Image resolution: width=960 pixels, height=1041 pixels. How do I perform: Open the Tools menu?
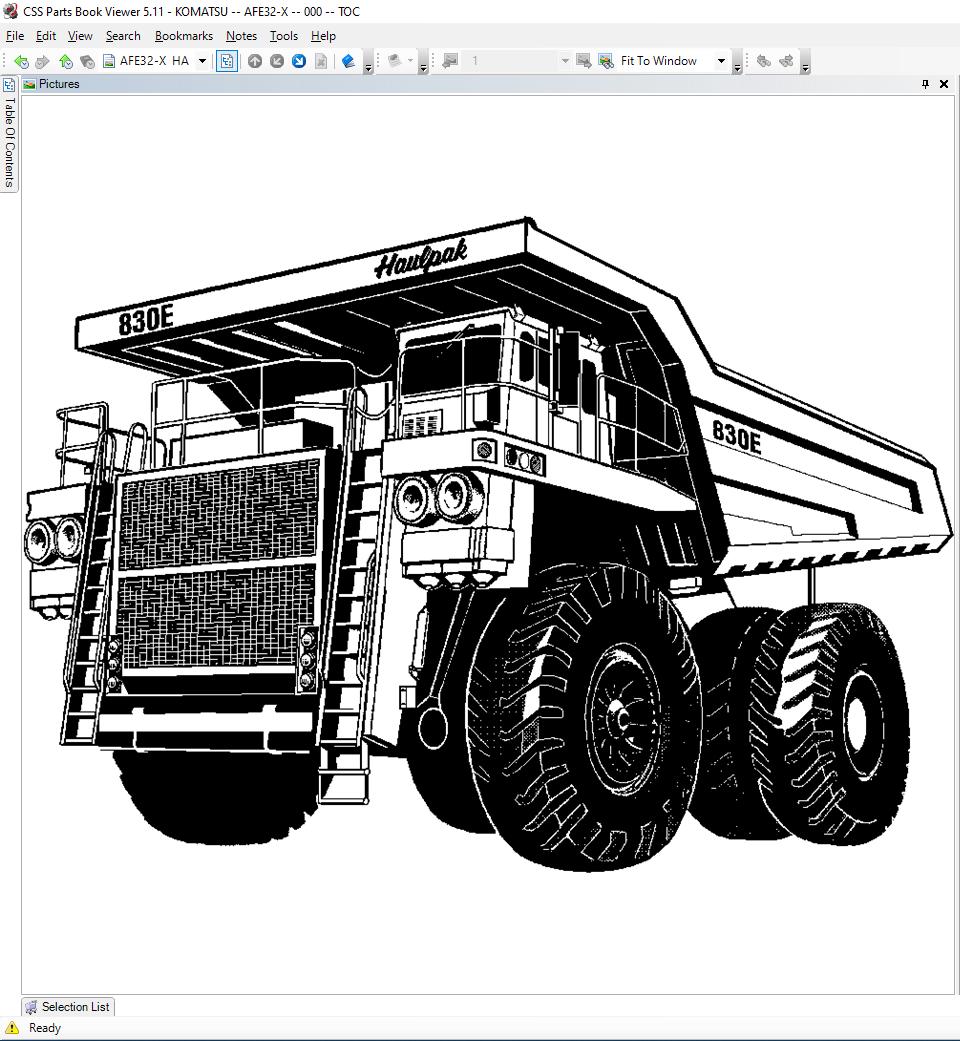(283, 36)
